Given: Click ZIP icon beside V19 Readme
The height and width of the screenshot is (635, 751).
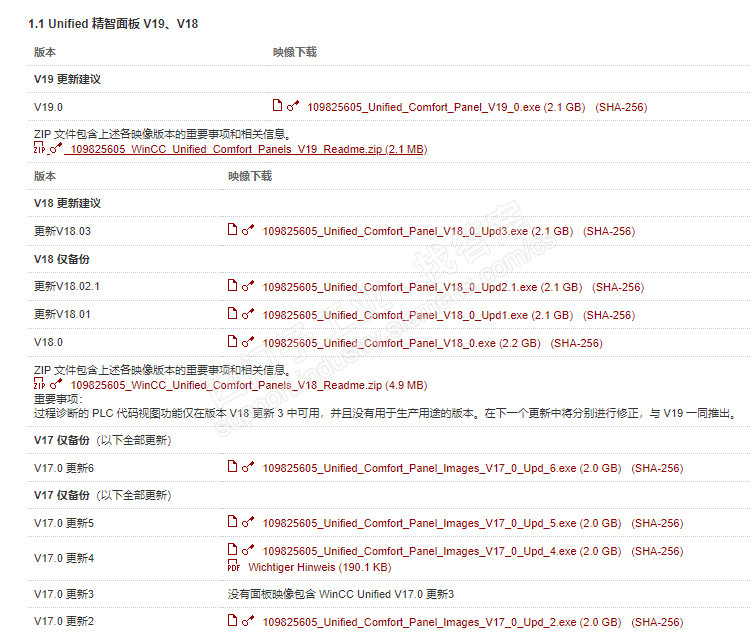Looking at the screenshot, I should click(39, 147).
